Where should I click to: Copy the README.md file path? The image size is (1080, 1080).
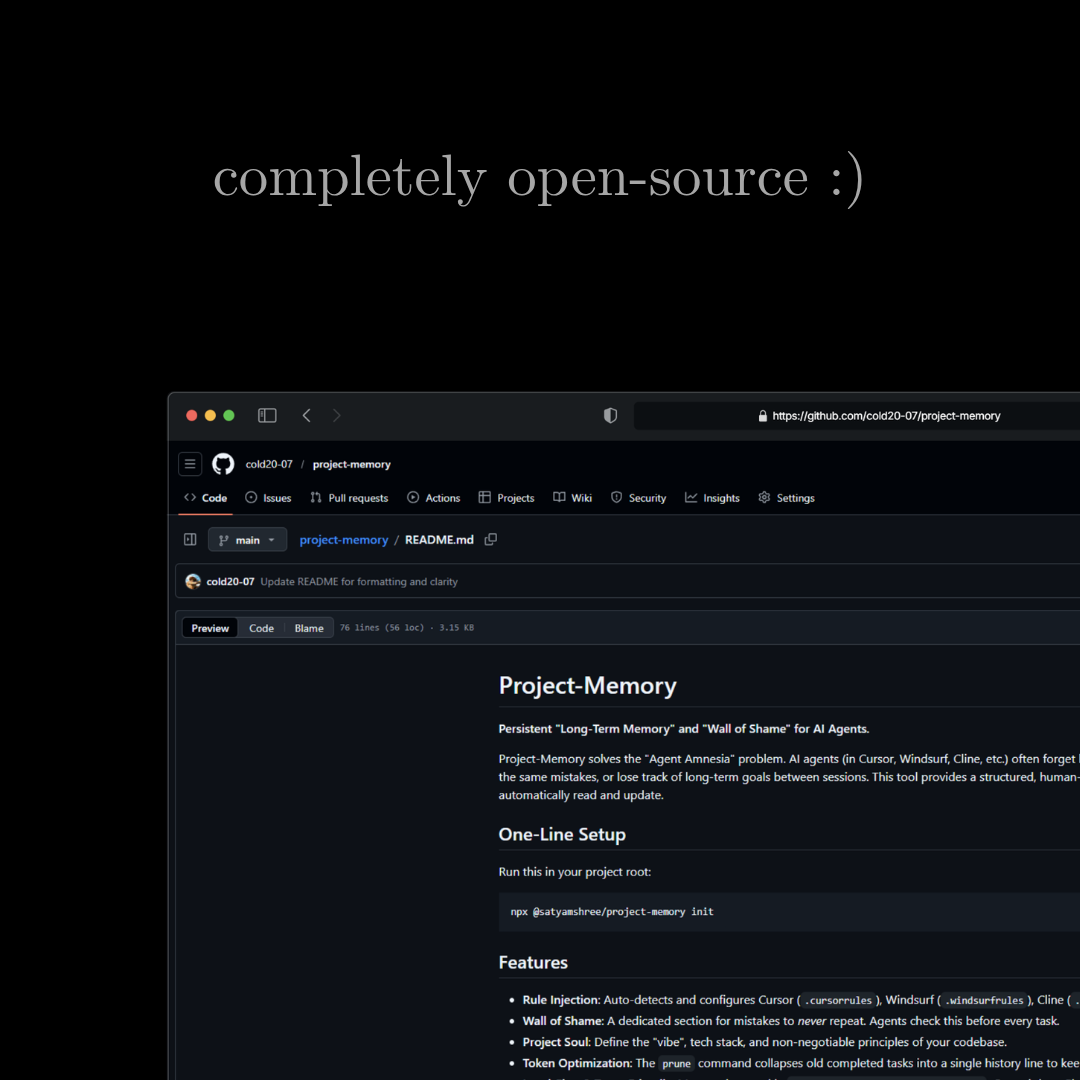coord(491,540)
